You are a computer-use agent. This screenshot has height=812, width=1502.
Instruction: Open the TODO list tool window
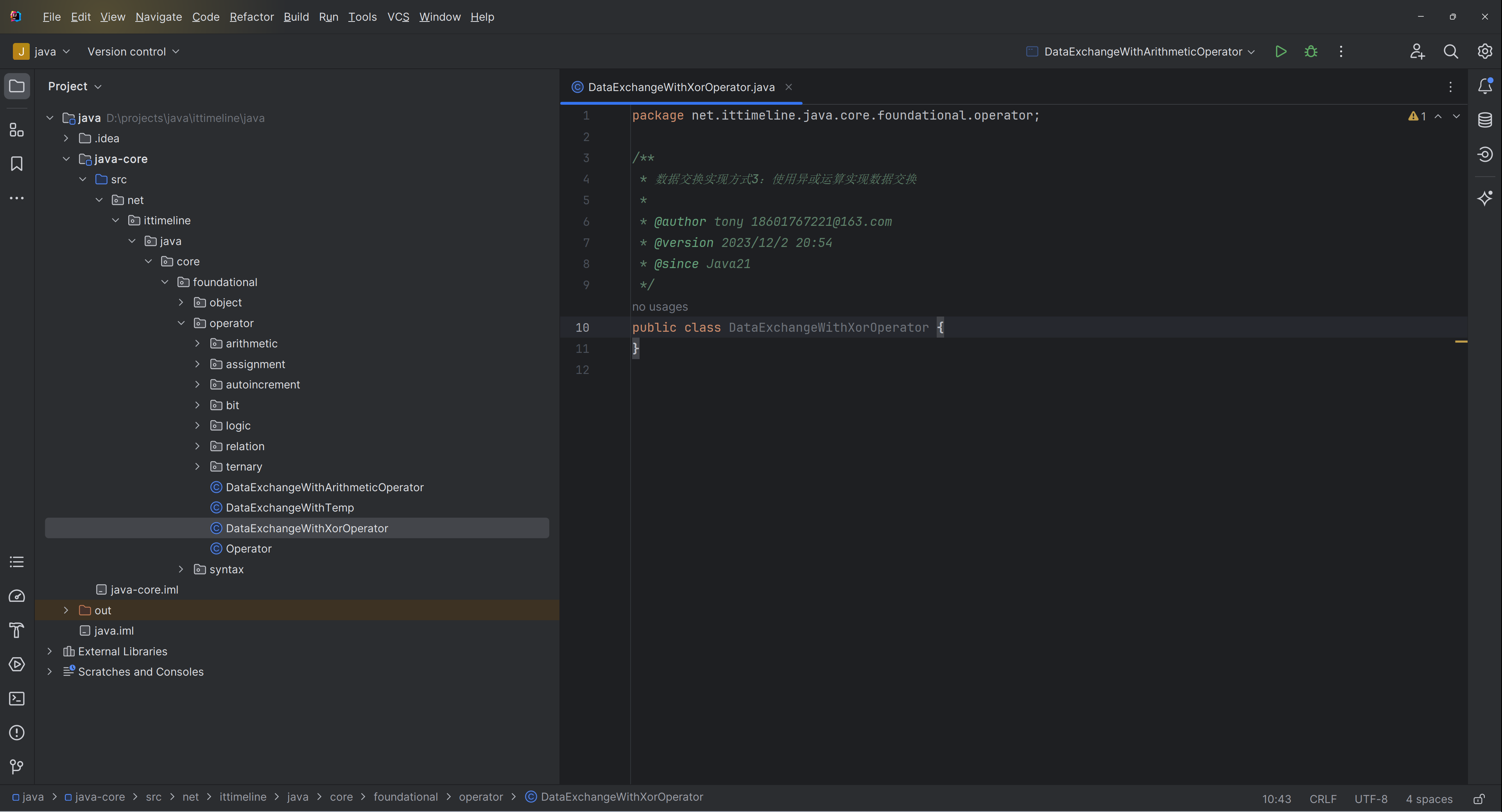pos(17,562)
